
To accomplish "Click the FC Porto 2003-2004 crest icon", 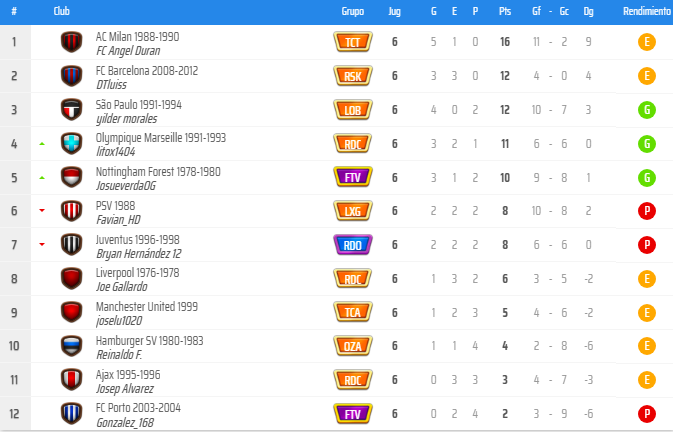I will [x=71, y=414].
